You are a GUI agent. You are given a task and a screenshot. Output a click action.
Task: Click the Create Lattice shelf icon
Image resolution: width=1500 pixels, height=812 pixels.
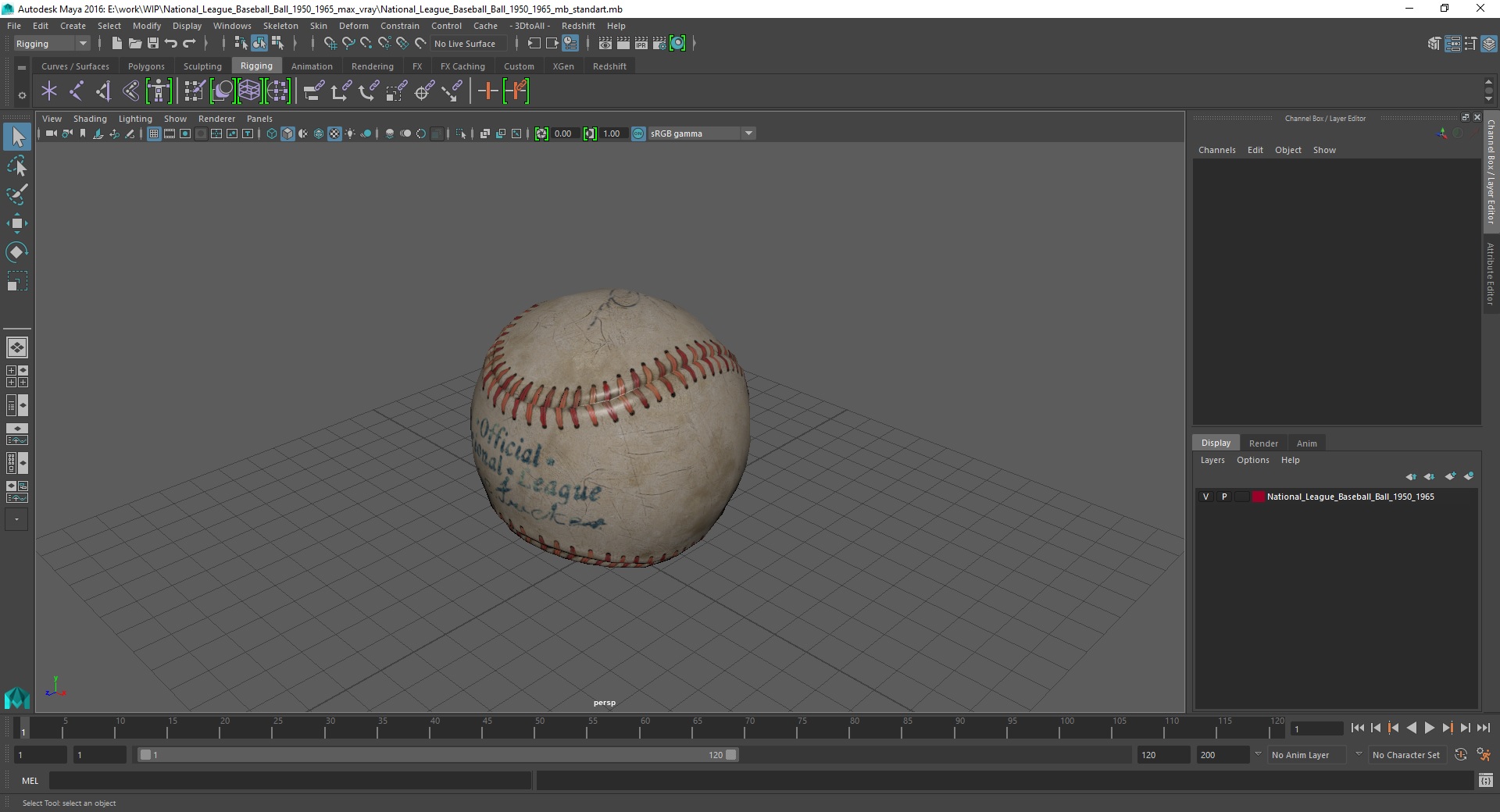(249, 91)
